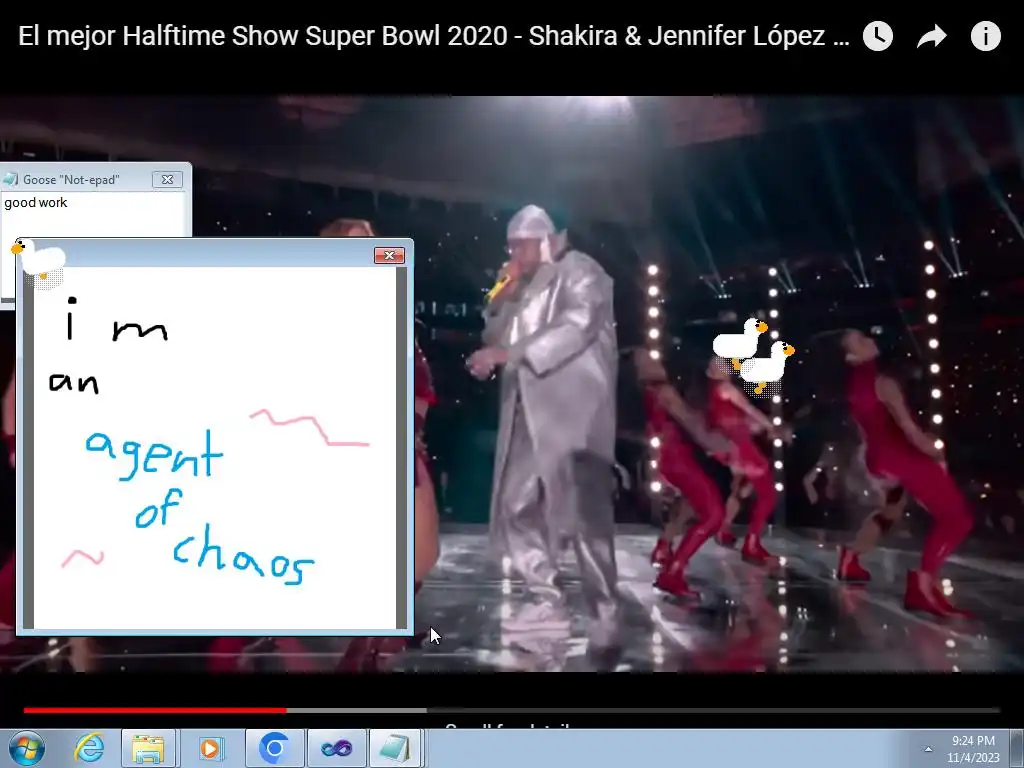Viewport: 1024px width, 768px height.
Task: Close the goose drawing window
Action: tap(389, 255)
